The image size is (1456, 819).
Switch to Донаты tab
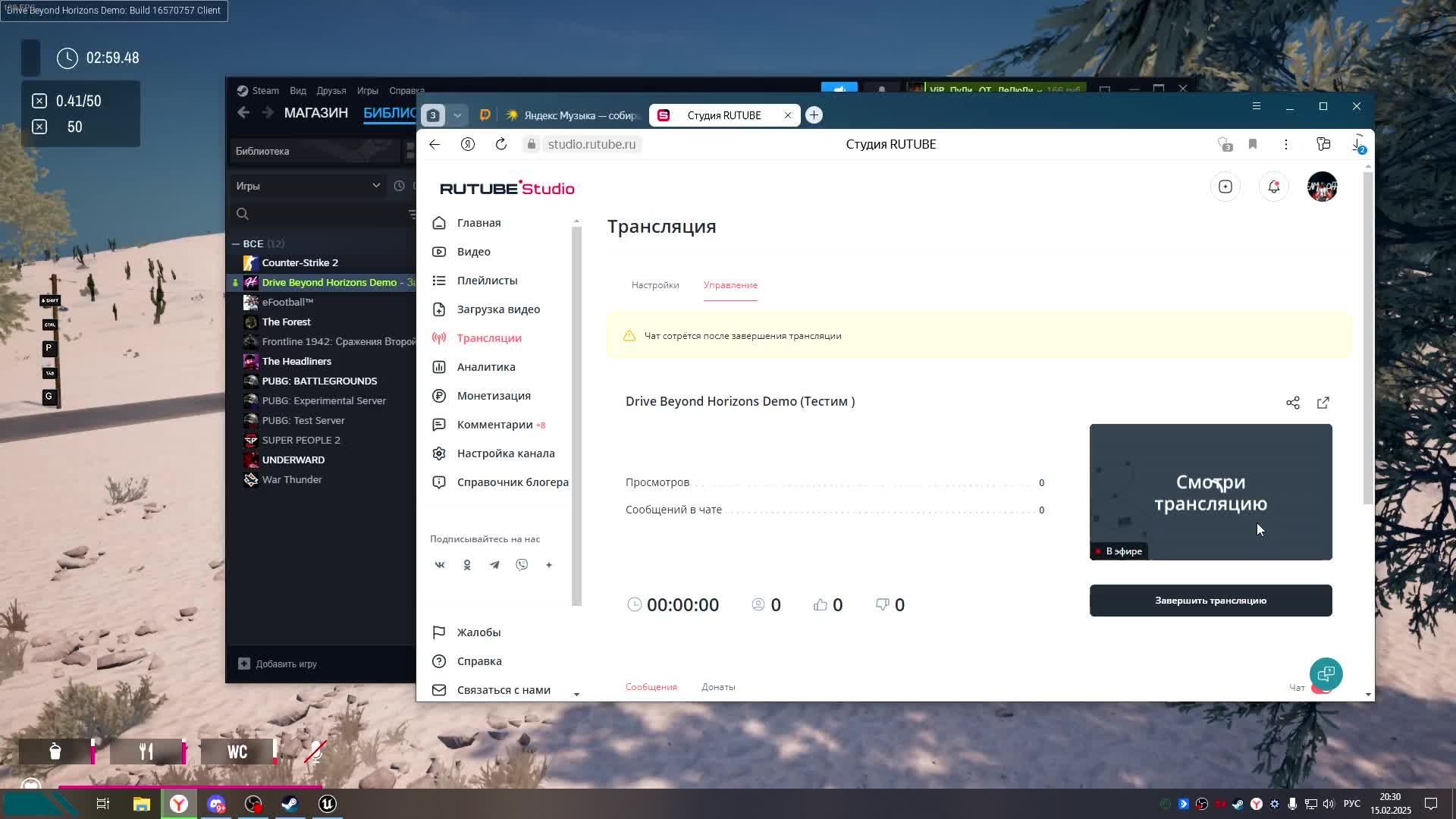pyautogui.click(x=718, y=687)
